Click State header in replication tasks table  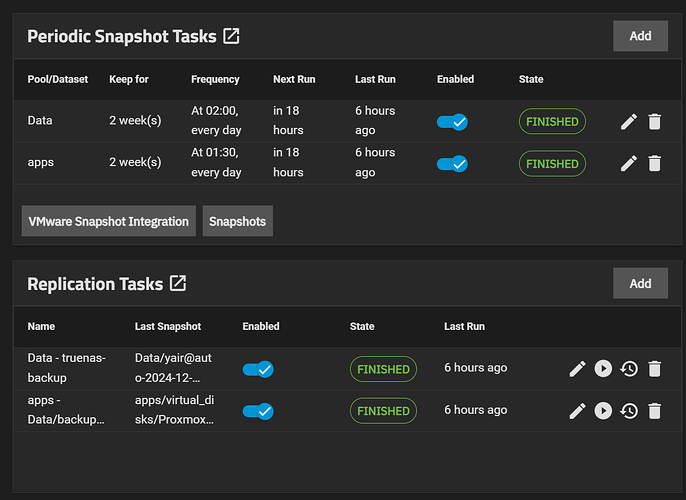362,326
